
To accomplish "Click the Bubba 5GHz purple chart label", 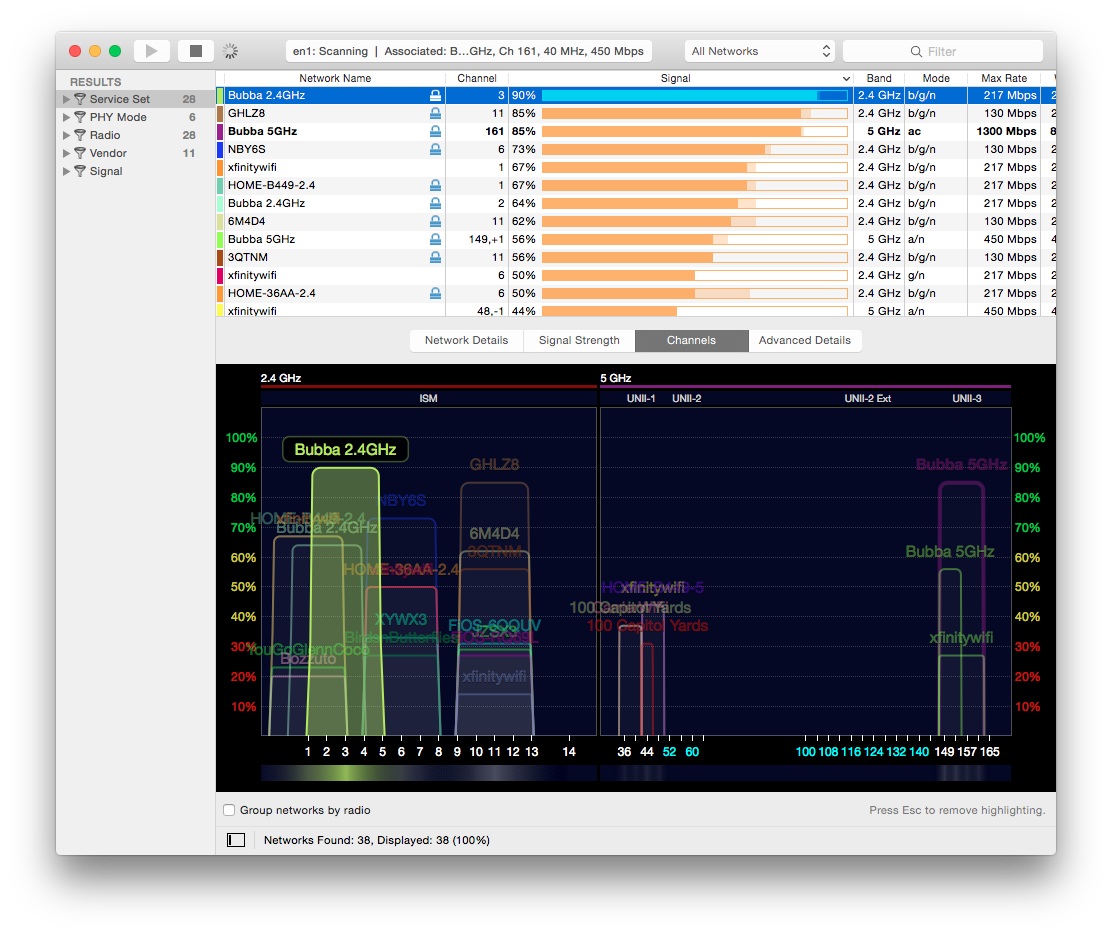I will [x=961, y=465].
